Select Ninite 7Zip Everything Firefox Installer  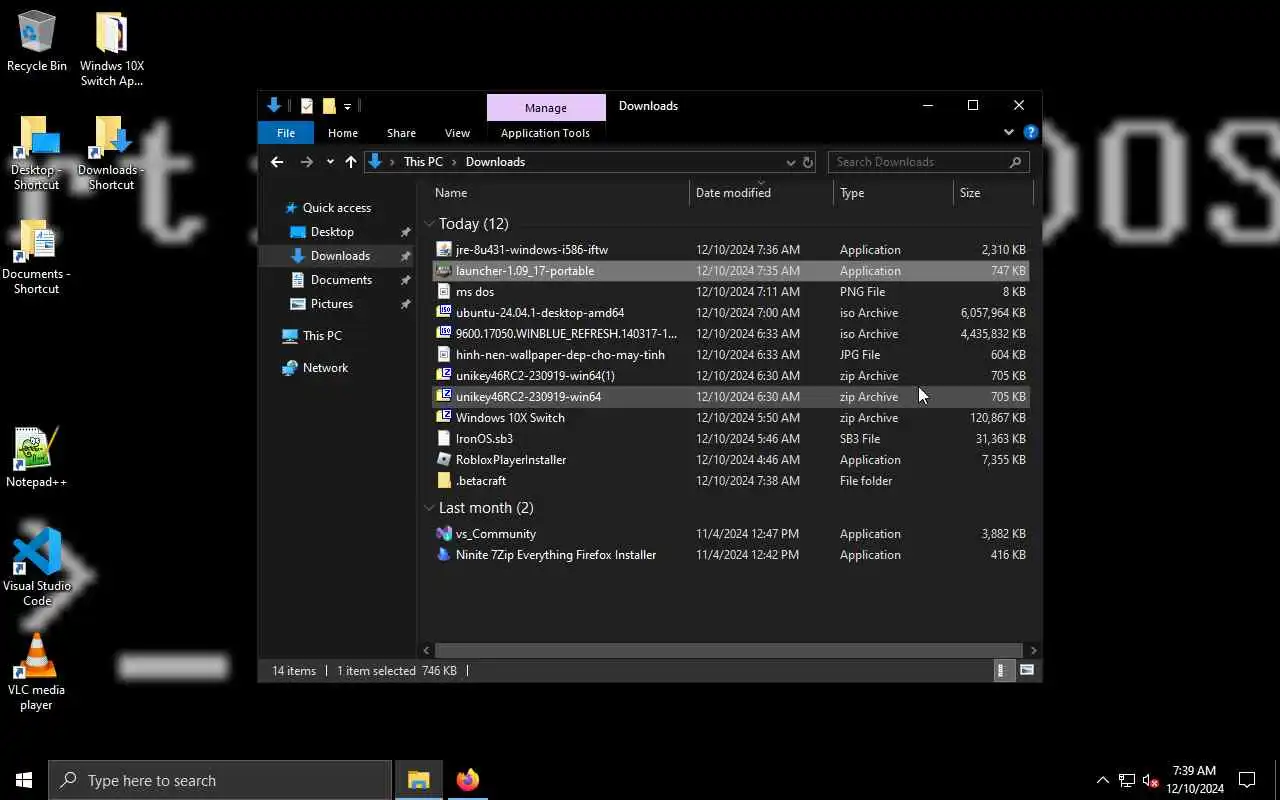tap(730, 555)
